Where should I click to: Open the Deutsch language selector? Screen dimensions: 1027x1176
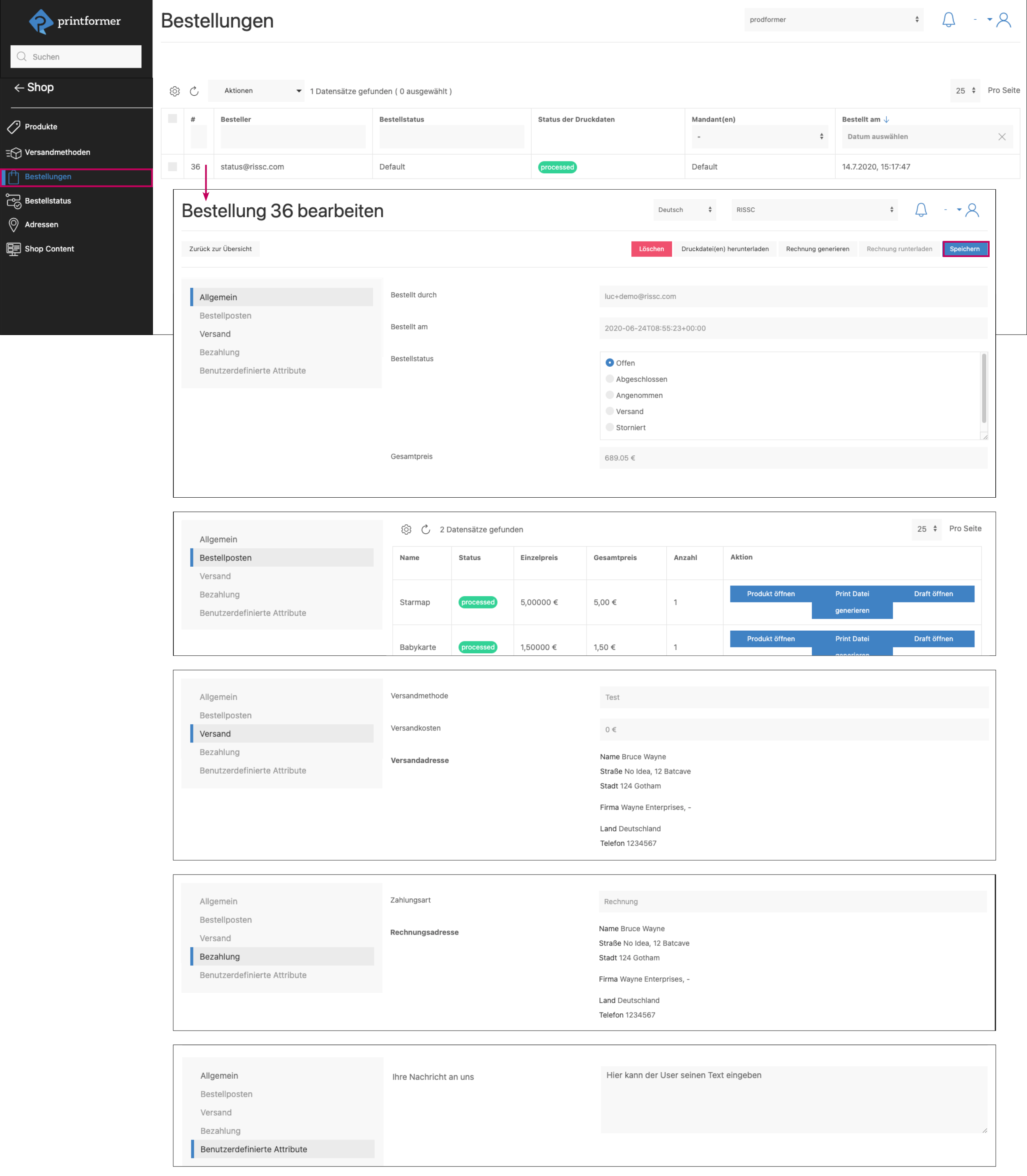(684, 210)
